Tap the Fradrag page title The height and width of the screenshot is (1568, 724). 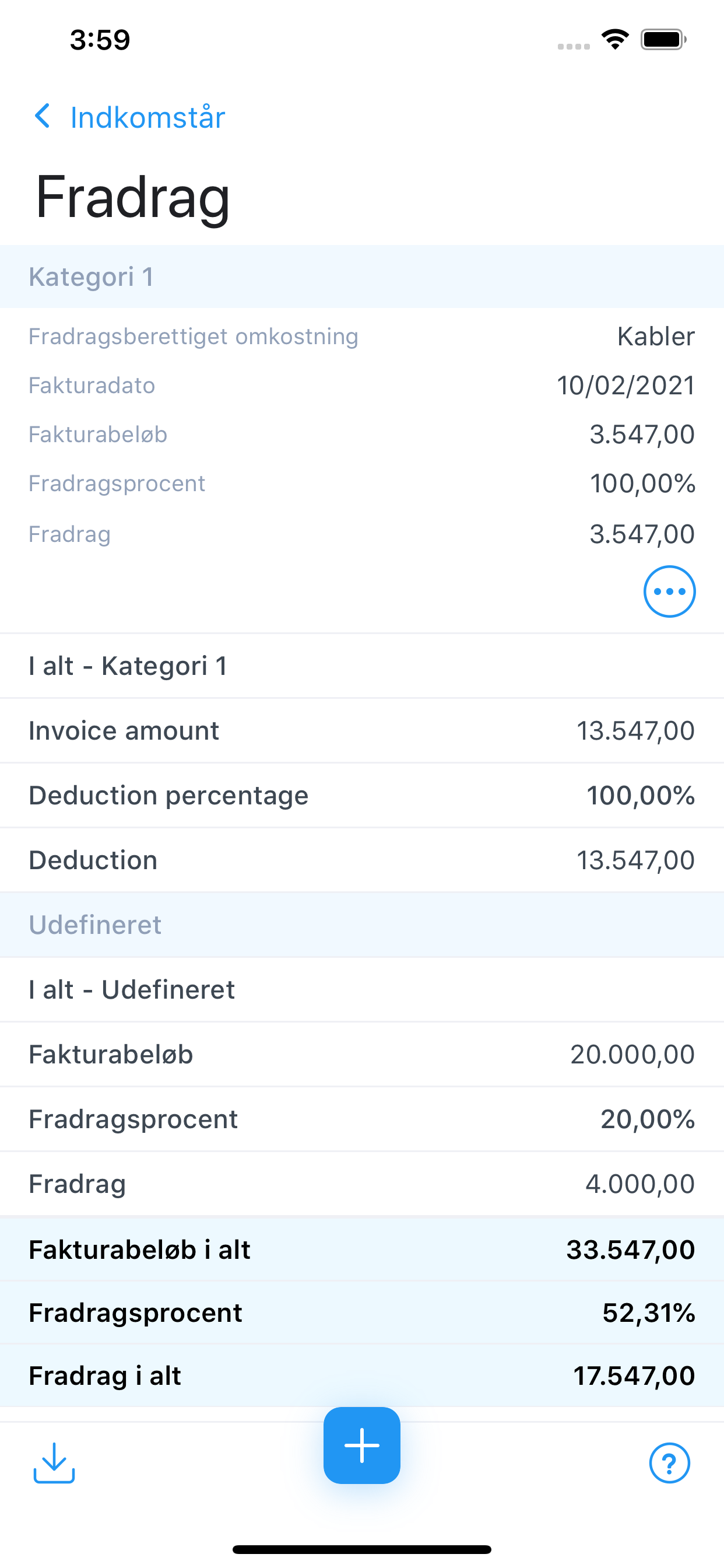[133, 198]
